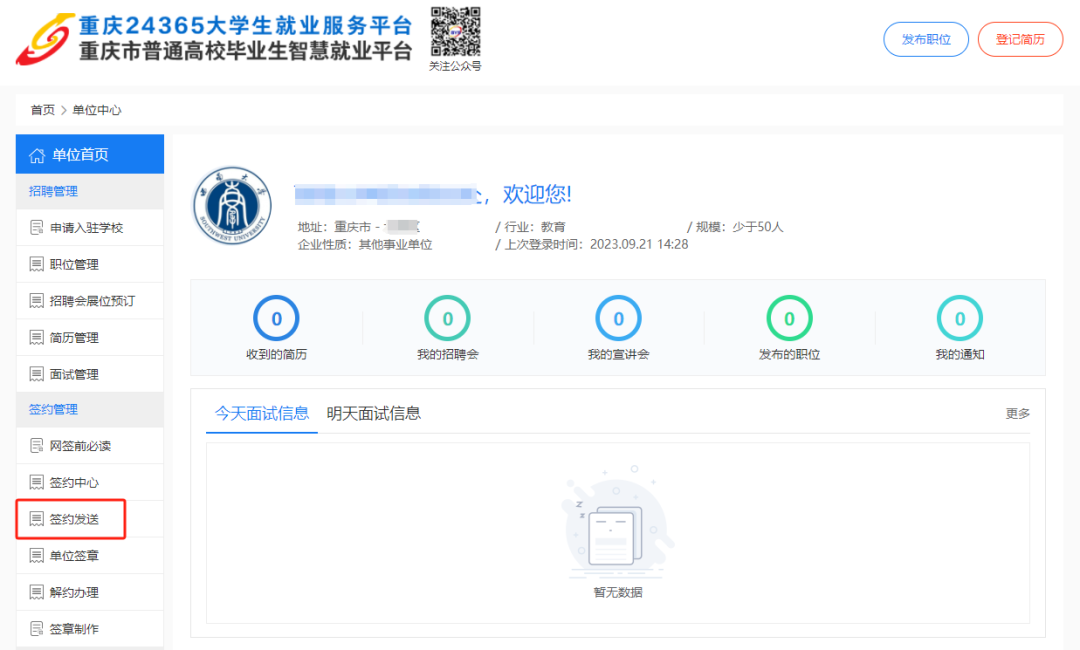Go to 首页 in the breadcrumb
The image size is (1080, 650).
click(x=42, y=110)
